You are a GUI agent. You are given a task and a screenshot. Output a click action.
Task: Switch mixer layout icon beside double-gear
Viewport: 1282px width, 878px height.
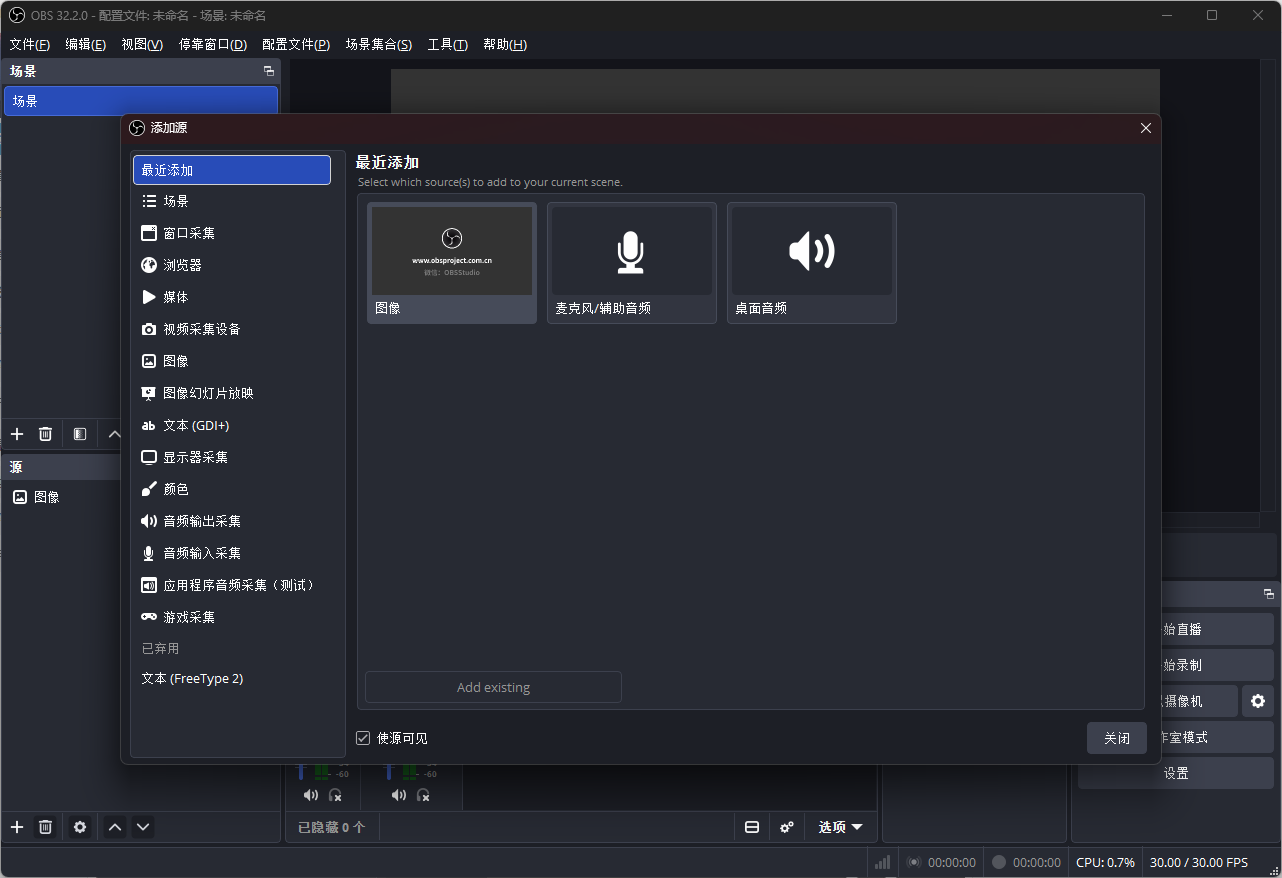(x=752, y=827)
